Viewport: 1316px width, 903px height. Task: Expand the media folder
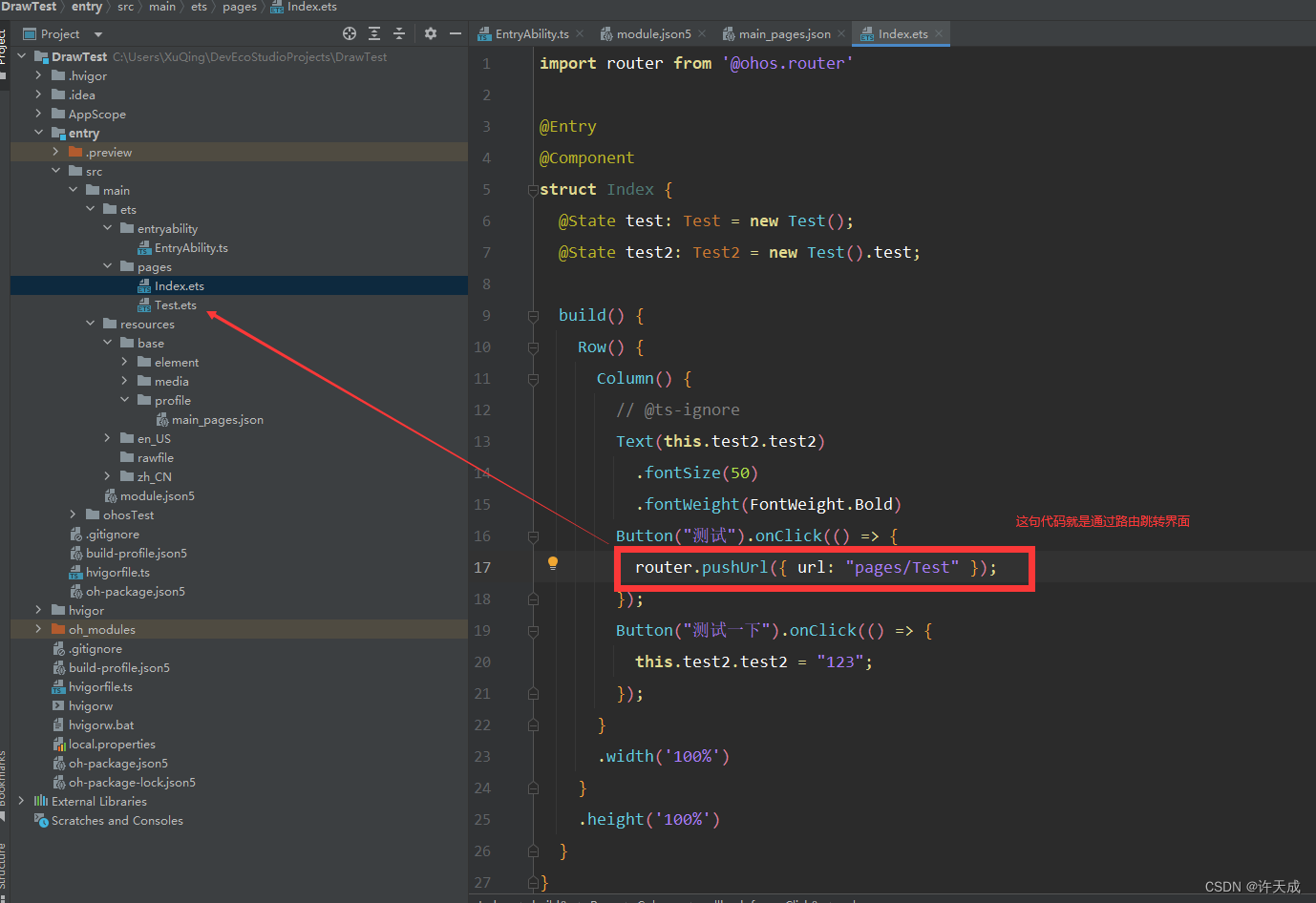click(124, 381)
